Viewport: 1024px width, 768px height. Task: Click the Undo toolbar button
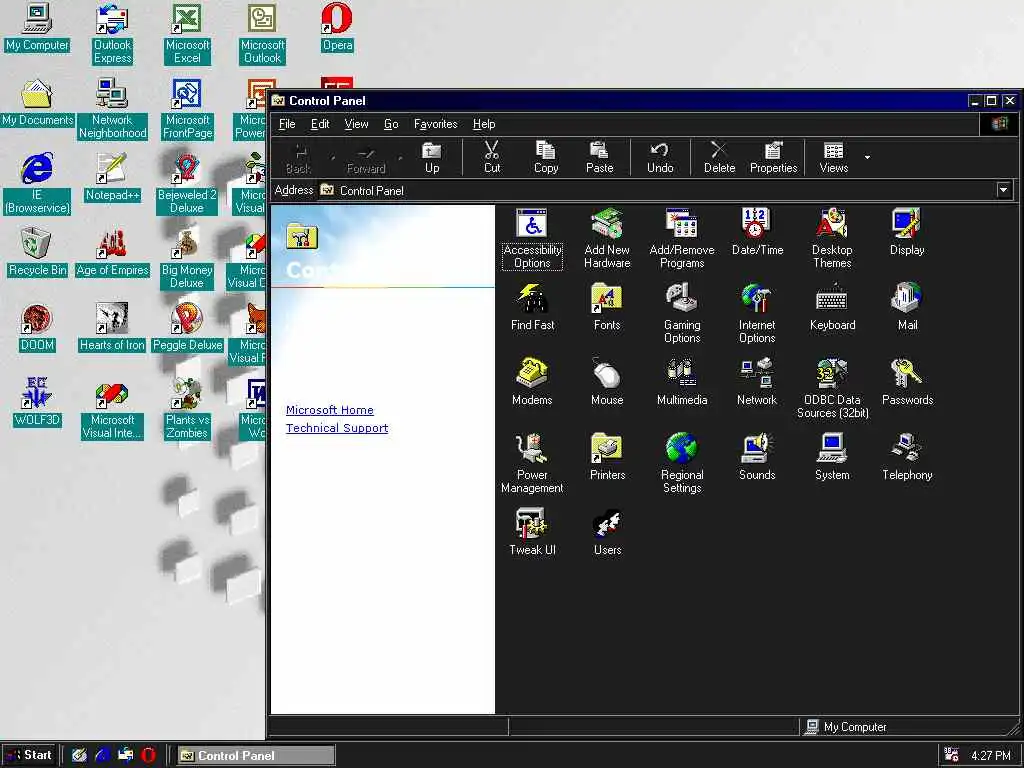pos(660,157)
